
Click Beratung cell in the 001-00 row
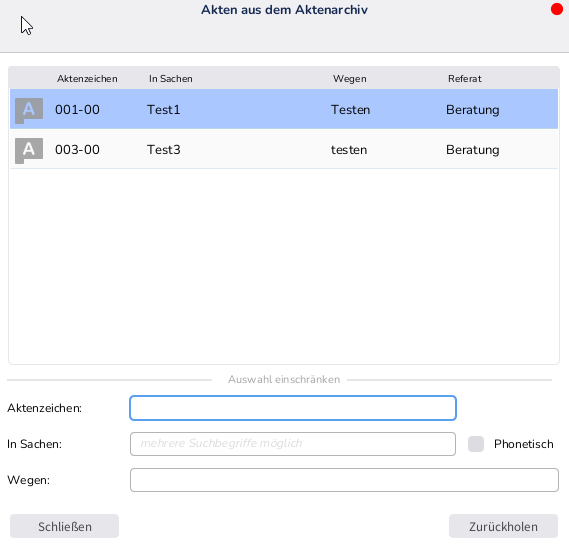tap(472, 110)
